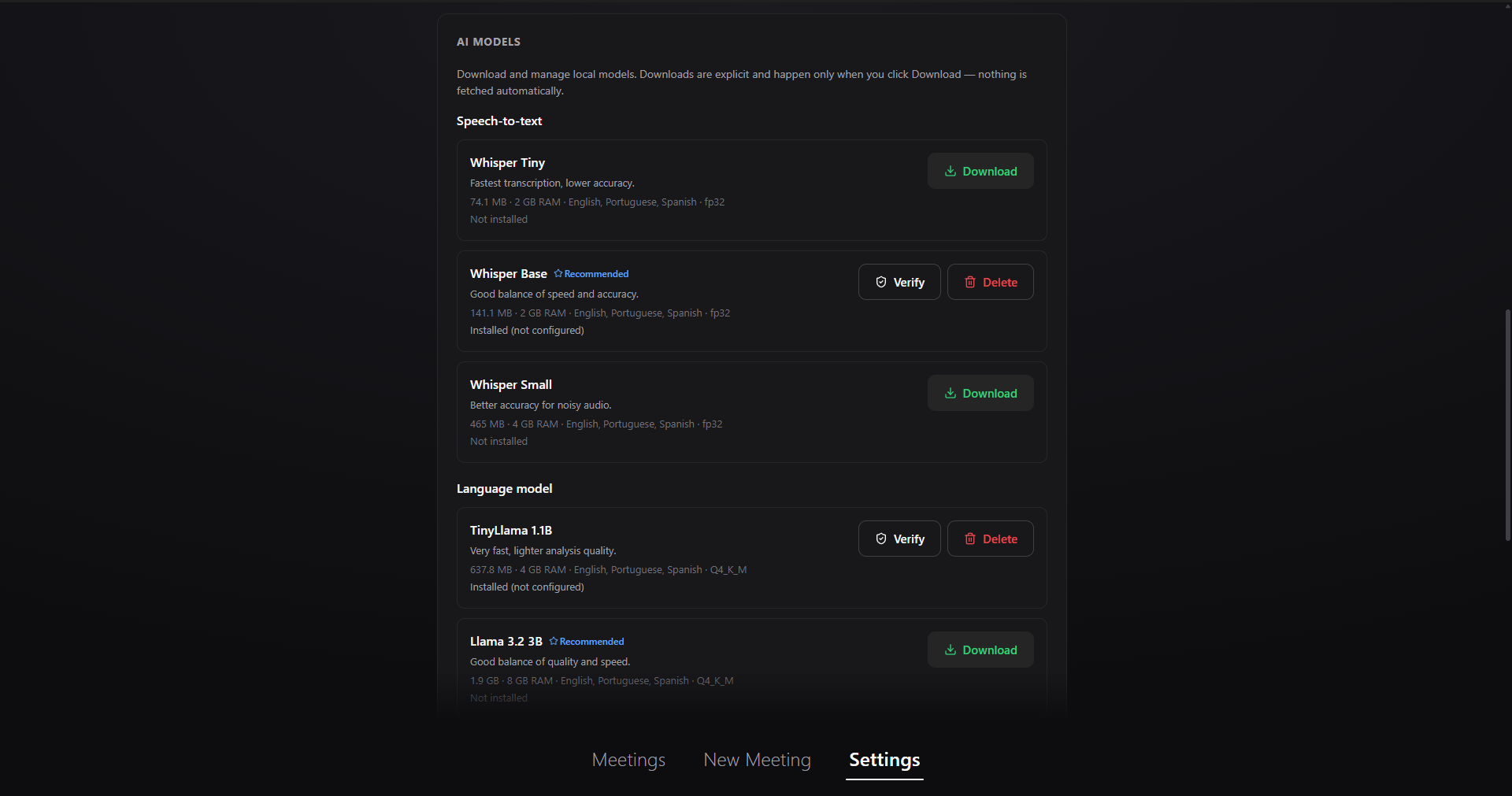Click the page vertical scrollbar

(1507, 425)
